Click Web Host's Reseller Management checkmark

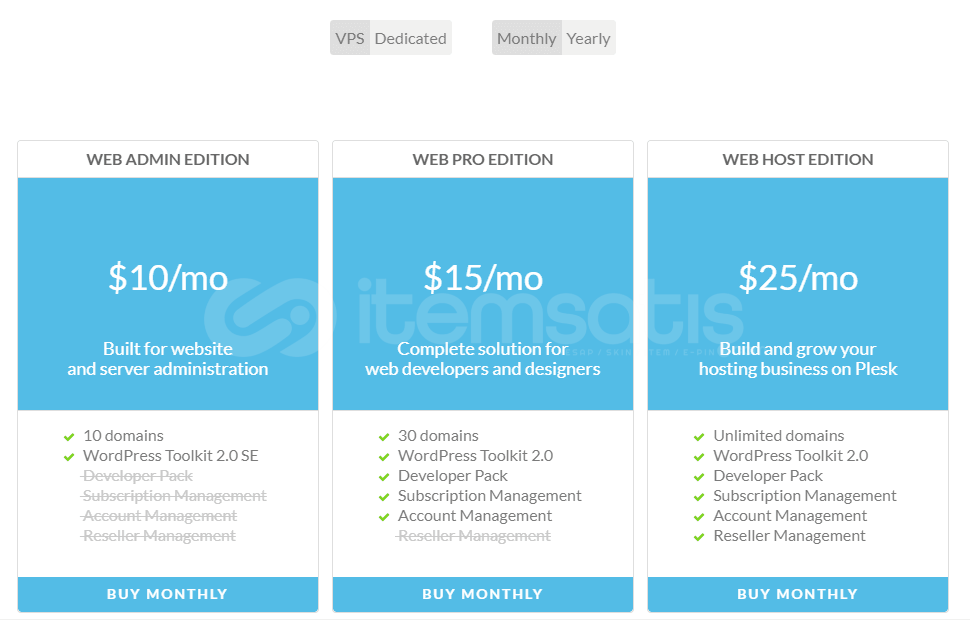[699, 537]
